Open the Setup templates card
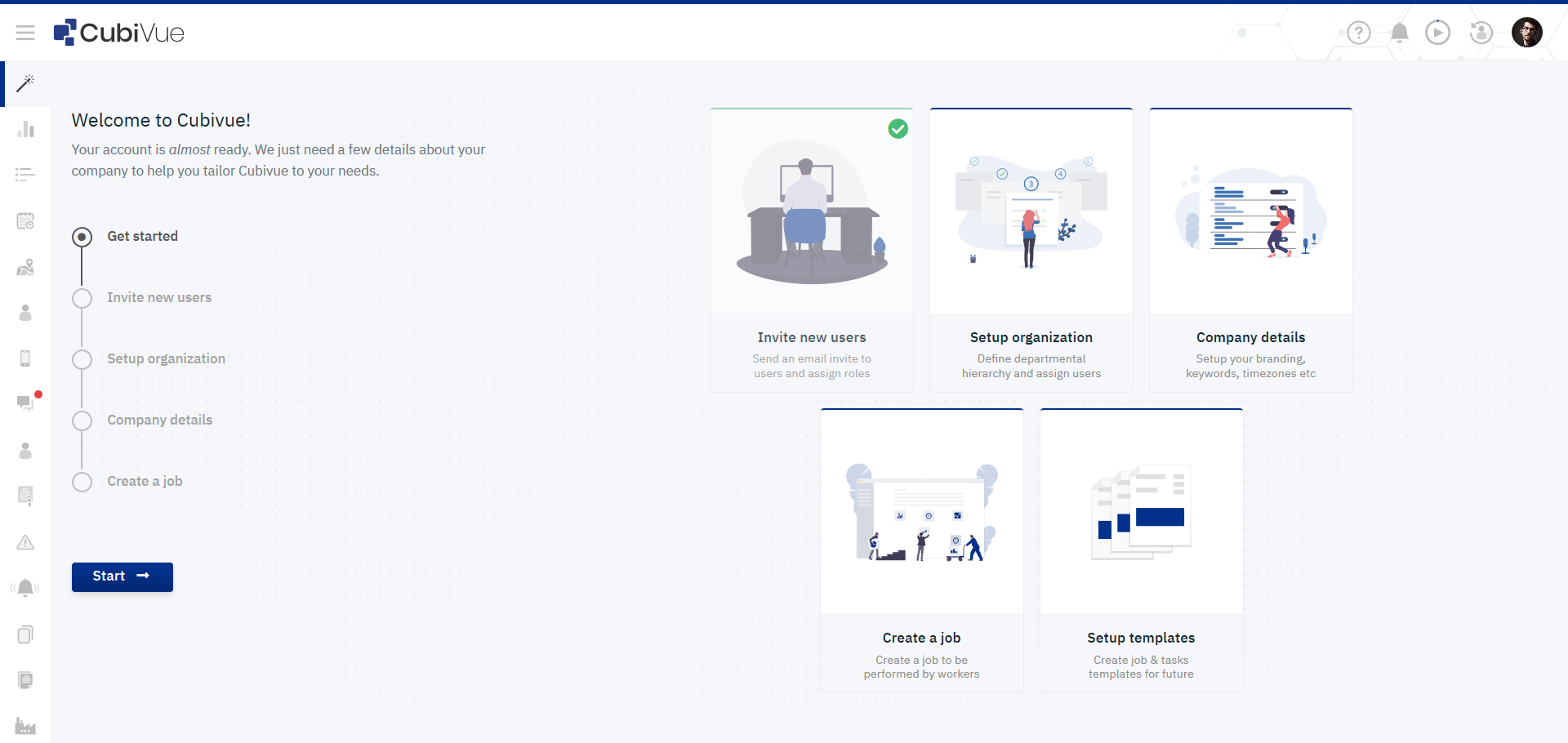 click(x=1141, y=550)
